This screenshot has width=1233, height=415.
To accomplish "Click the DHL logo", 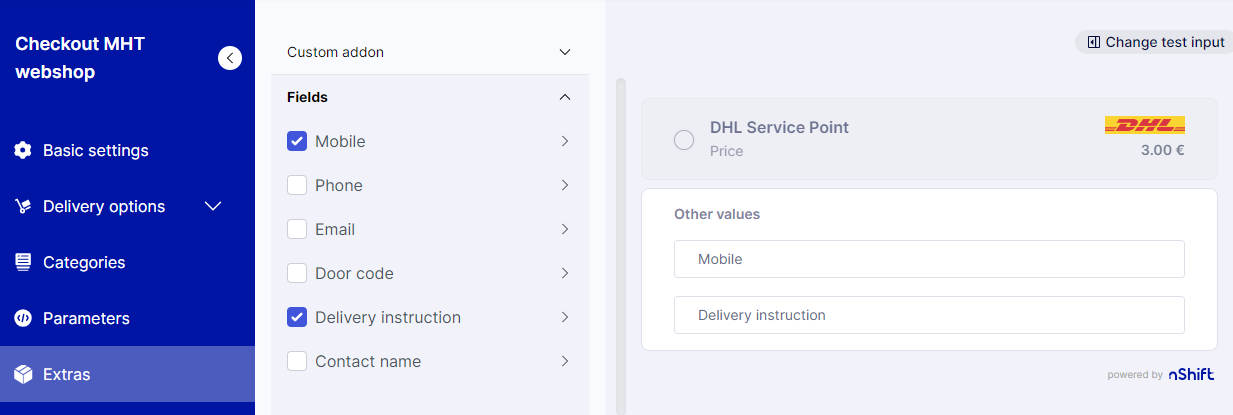I will click(1144, 125).
